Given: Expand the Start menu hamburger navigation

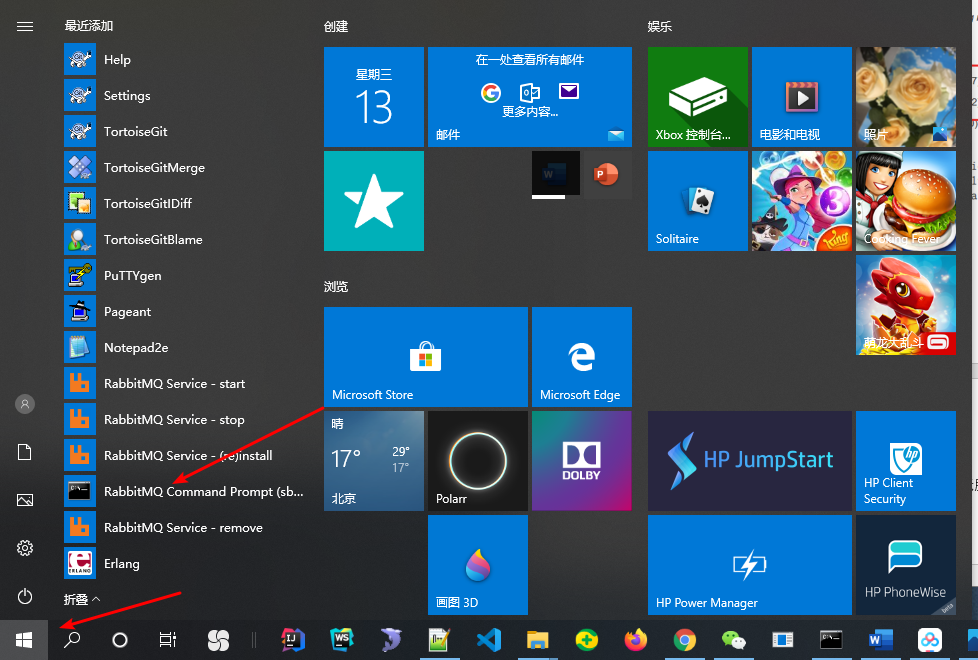Looking at the screenshot, I should [x=25, y=26].
